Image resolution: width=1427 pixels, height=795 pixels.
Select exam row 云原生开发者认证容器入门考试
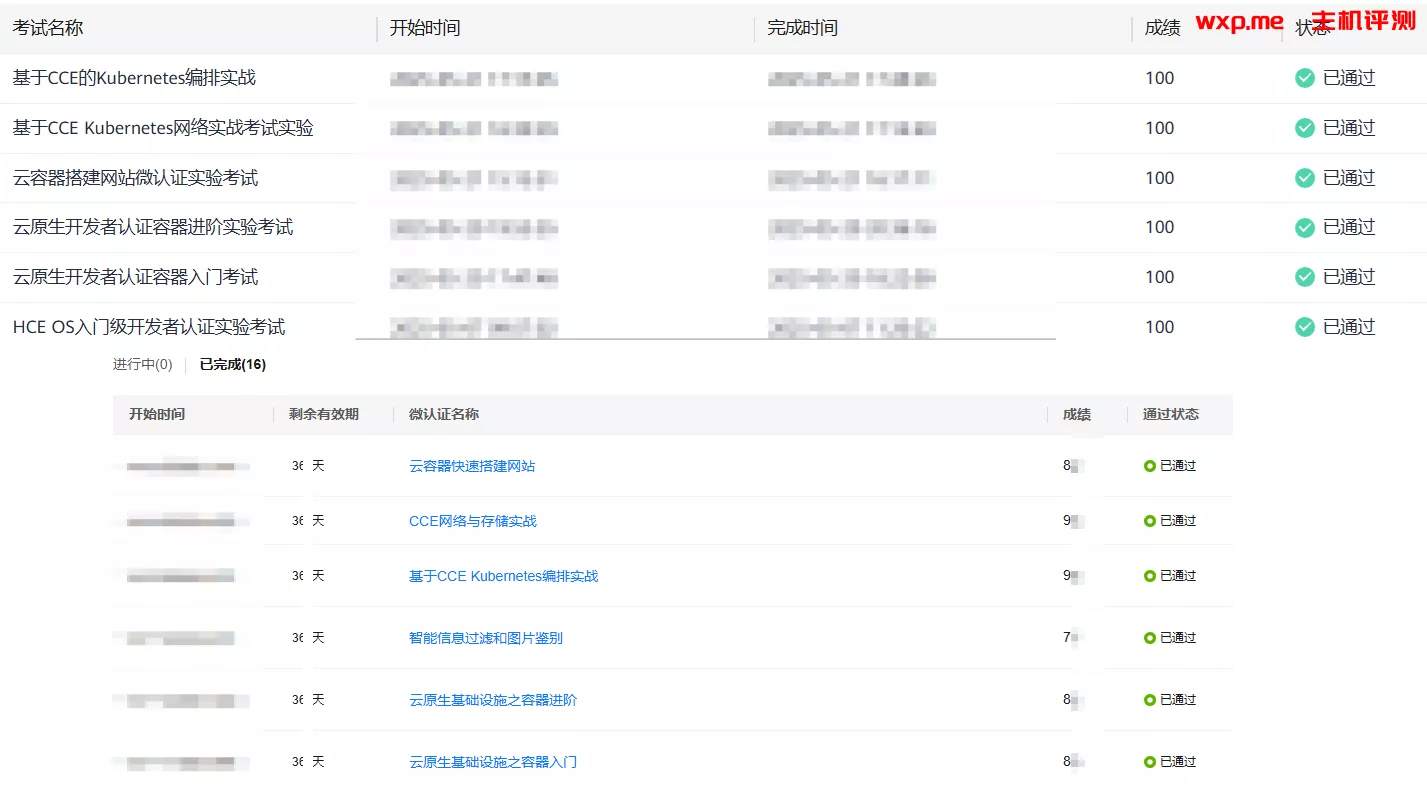pos(713,277)
